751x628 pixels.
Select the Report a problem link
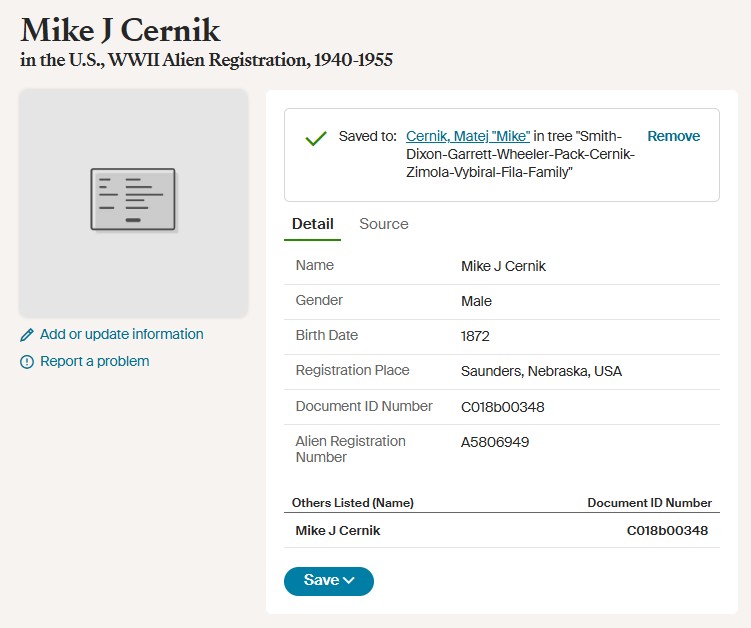[94, 361]
